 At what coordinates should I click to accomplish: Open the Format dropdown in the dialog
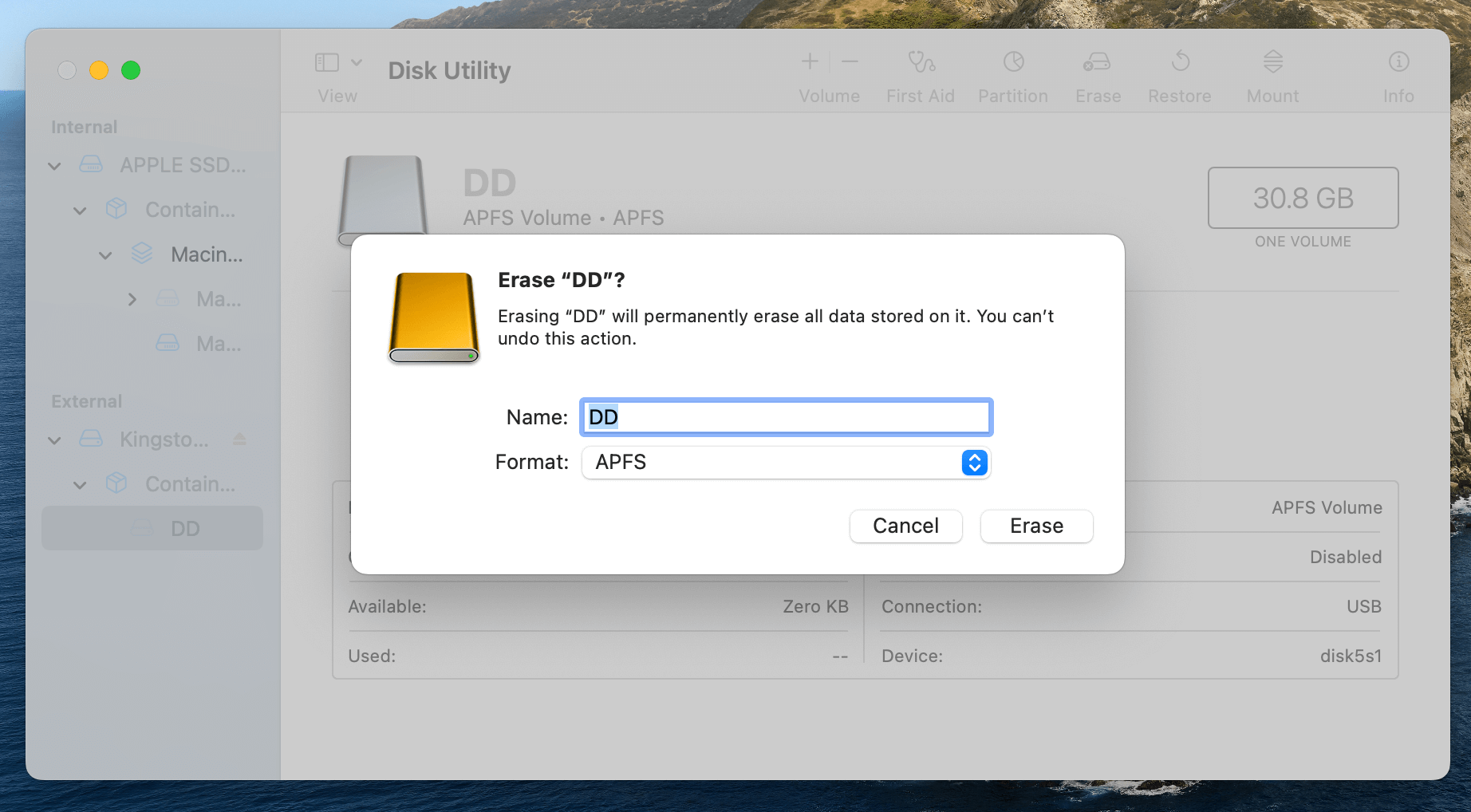pos(972,463)
